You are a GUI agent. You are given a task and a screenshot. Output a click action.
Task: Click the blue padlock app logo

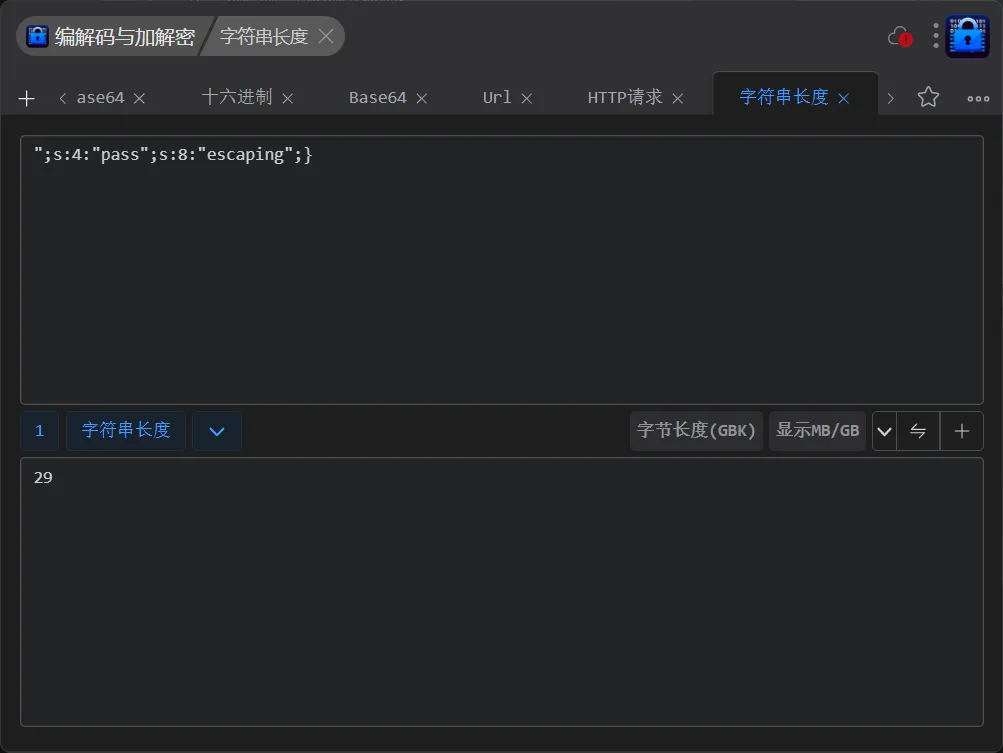[967, 37]
